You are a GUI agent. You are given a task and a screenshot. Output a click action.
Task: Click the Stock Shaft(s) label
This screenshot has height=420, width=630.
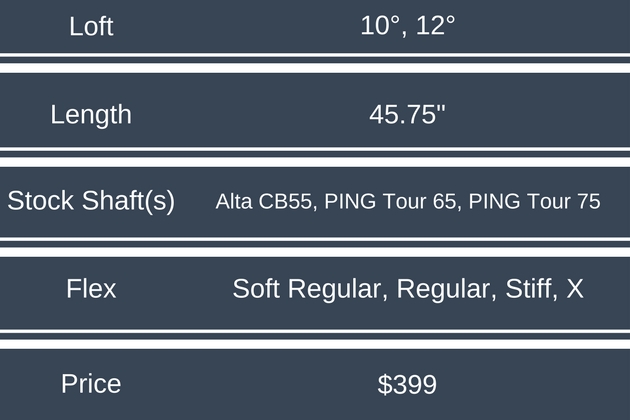click(x=91, y=201)
